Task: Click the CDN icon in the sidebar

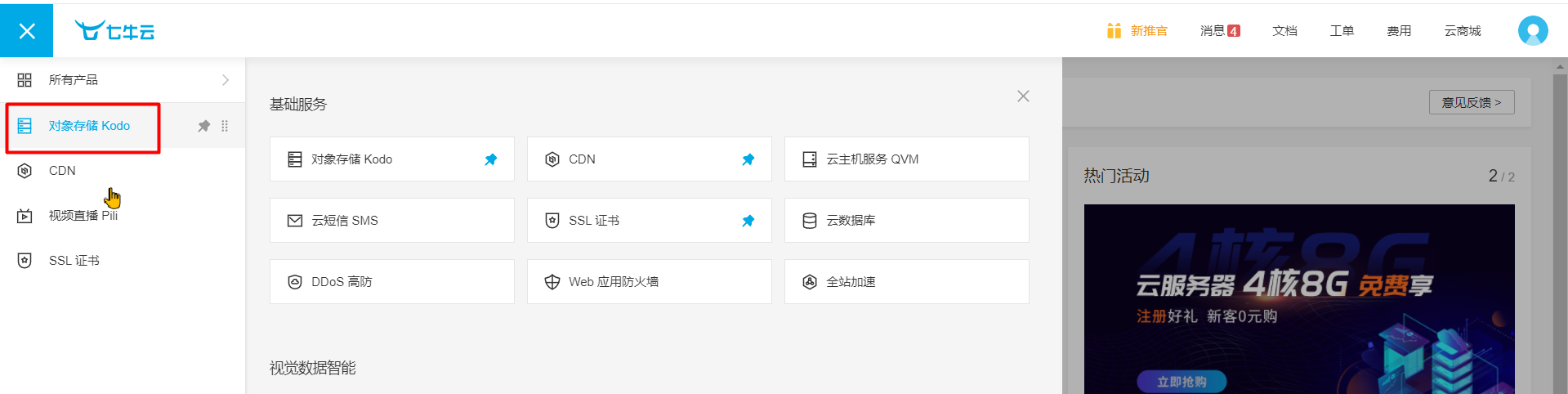Action: (25, 171)
